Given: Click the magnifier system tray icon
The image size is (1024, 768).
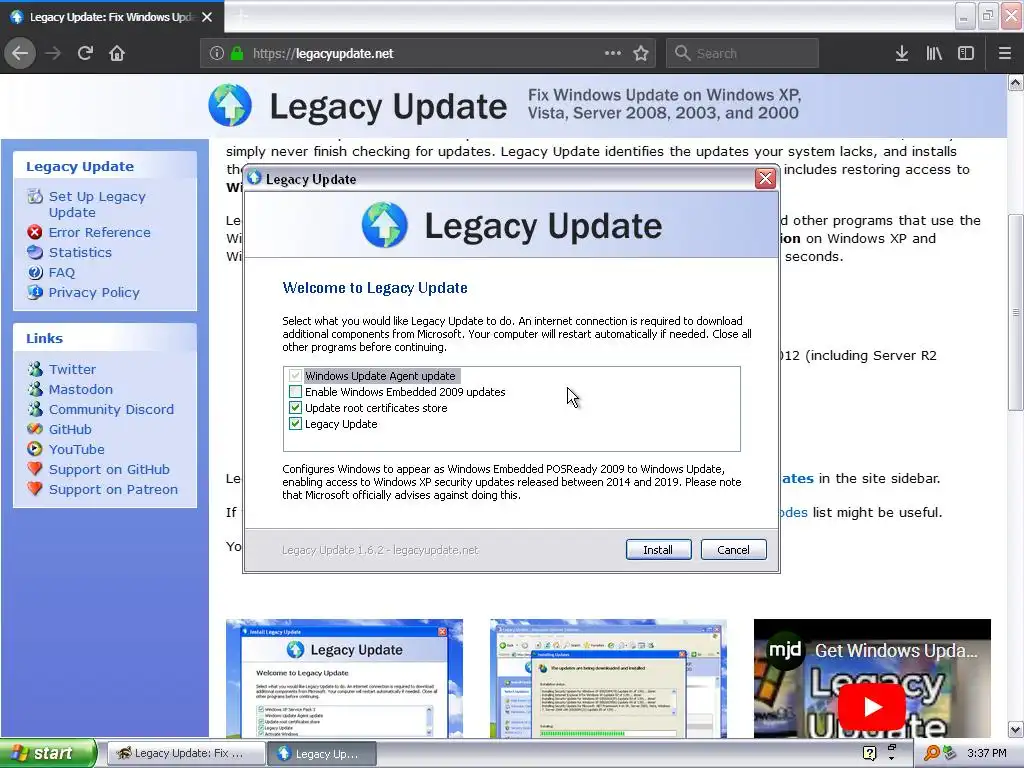Looking at the screenshot, I should (931, 754).
